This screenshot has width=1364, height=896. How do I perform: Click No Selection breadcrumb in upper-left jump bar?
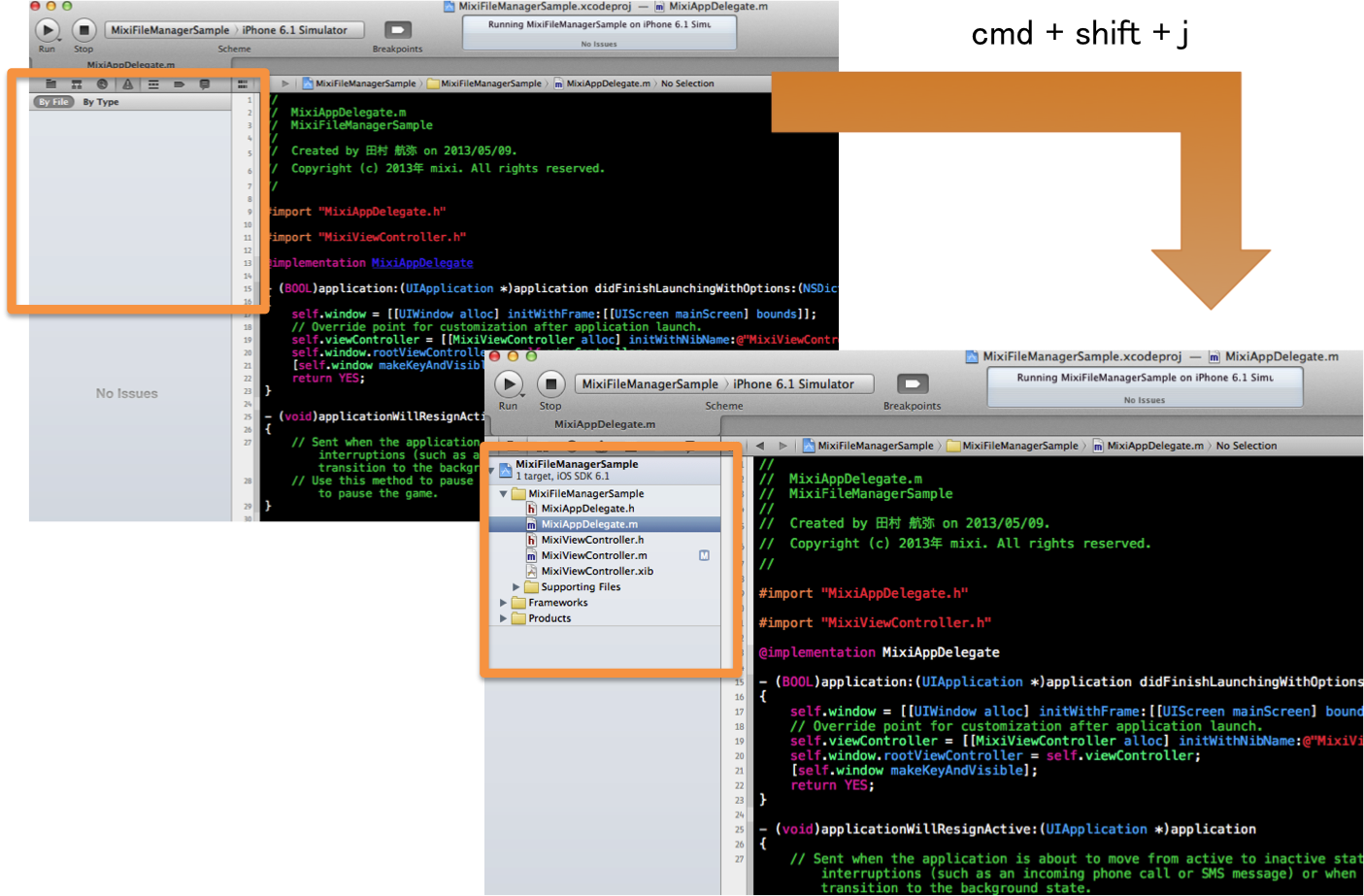click(687, 83)
